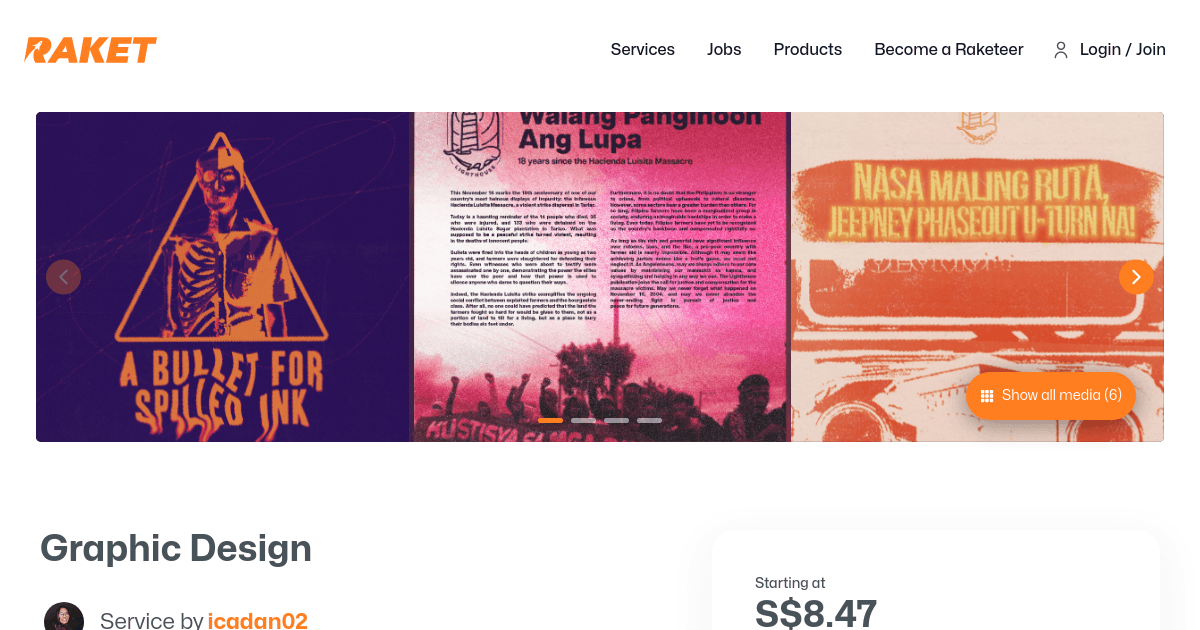The height and width of the screenshot is (630, 1200).
Task: Click the grid icon in Show all media
Action: tap(987, 396)
